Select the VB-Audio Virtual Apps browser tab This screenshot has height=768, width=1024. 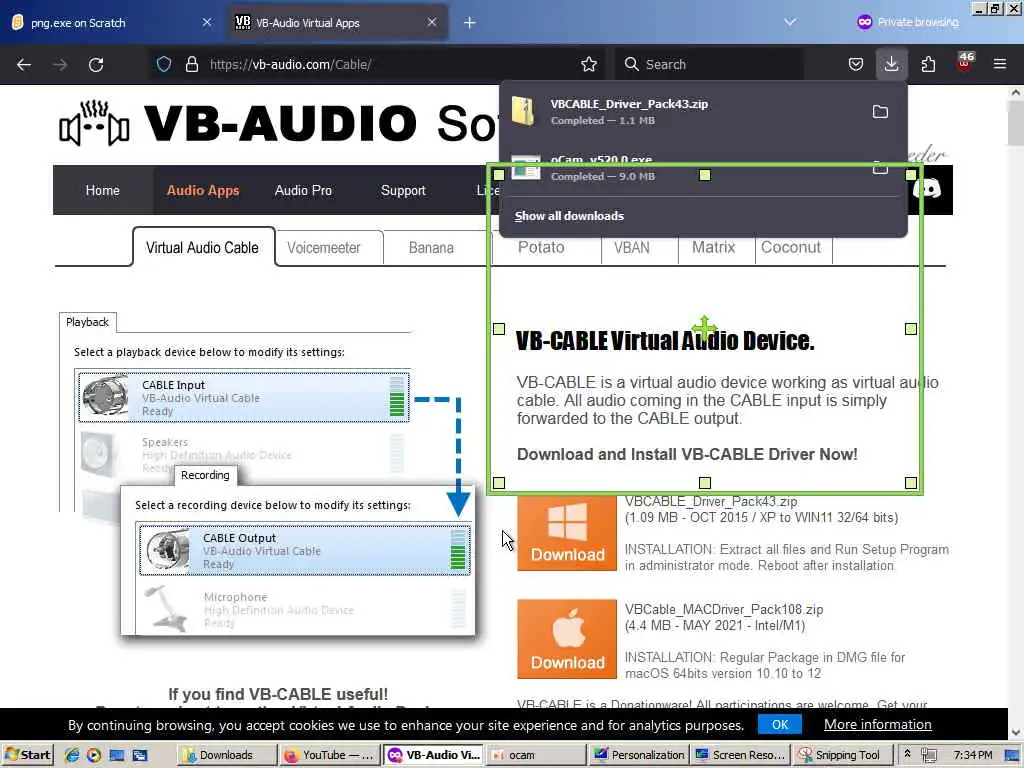pyautogui.click(x=337, y=23)
